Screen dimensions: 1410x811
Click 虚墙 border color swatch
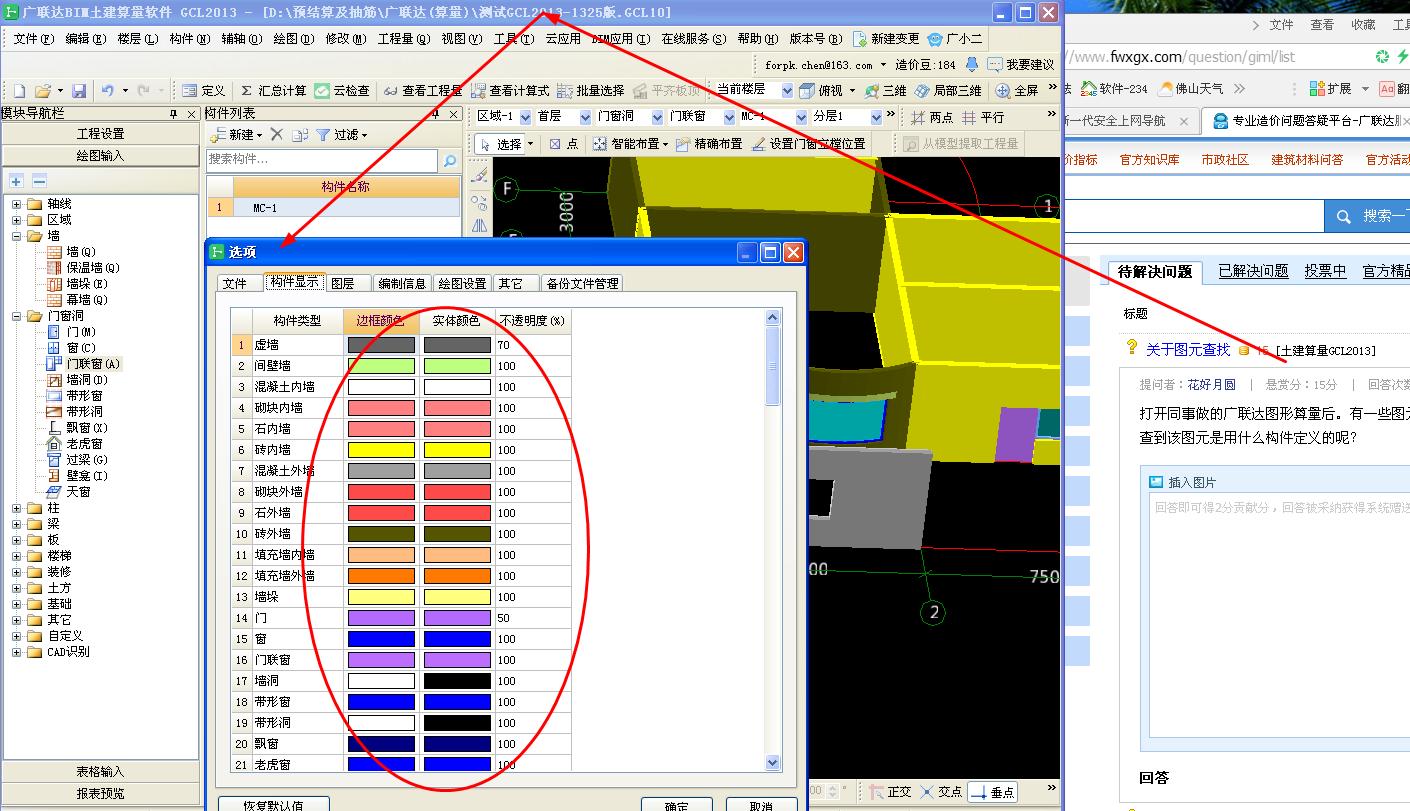[x=380, y=345]
